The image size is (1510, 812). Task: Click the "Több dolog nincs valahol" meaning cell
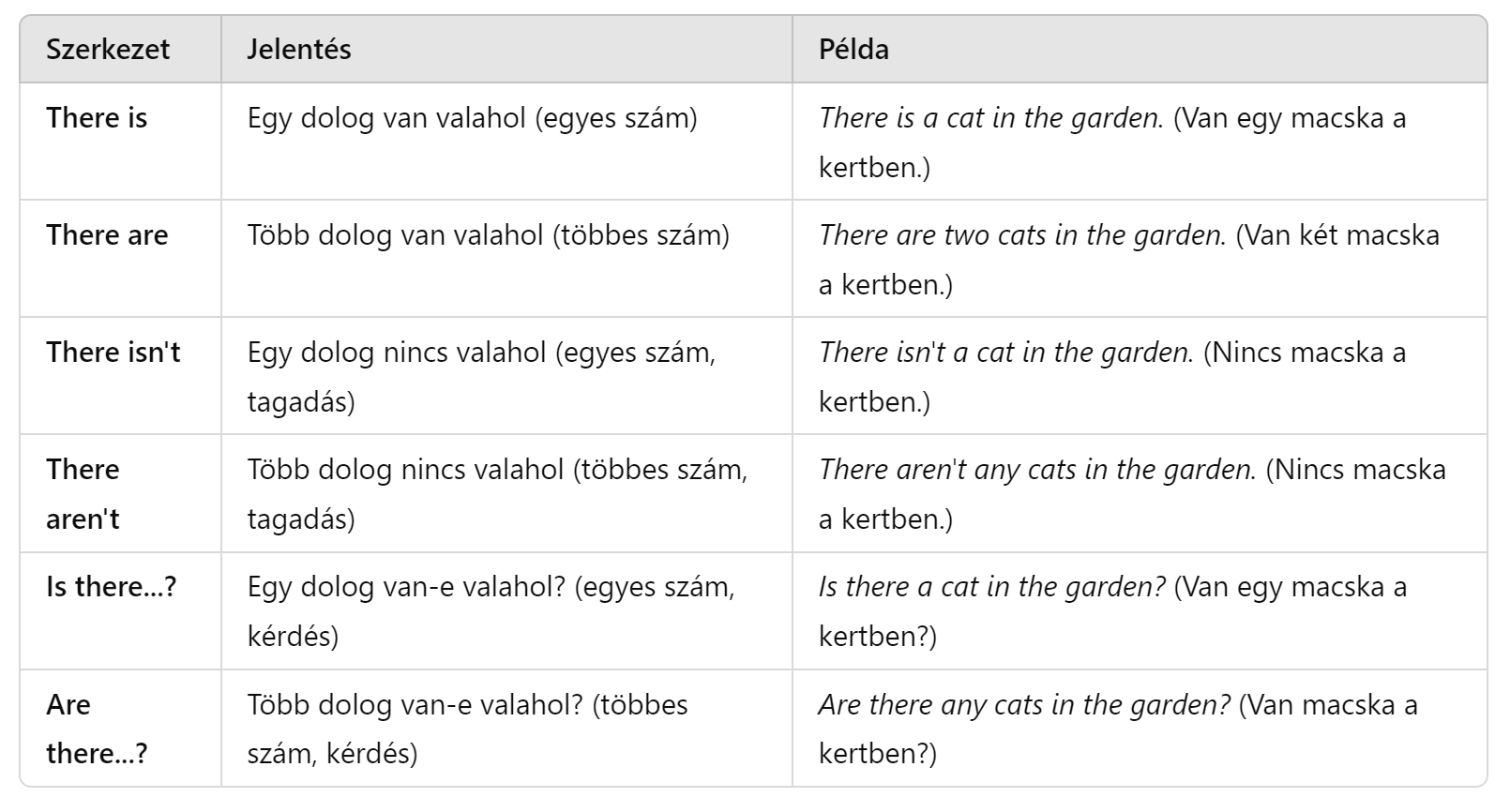(497, 494)
